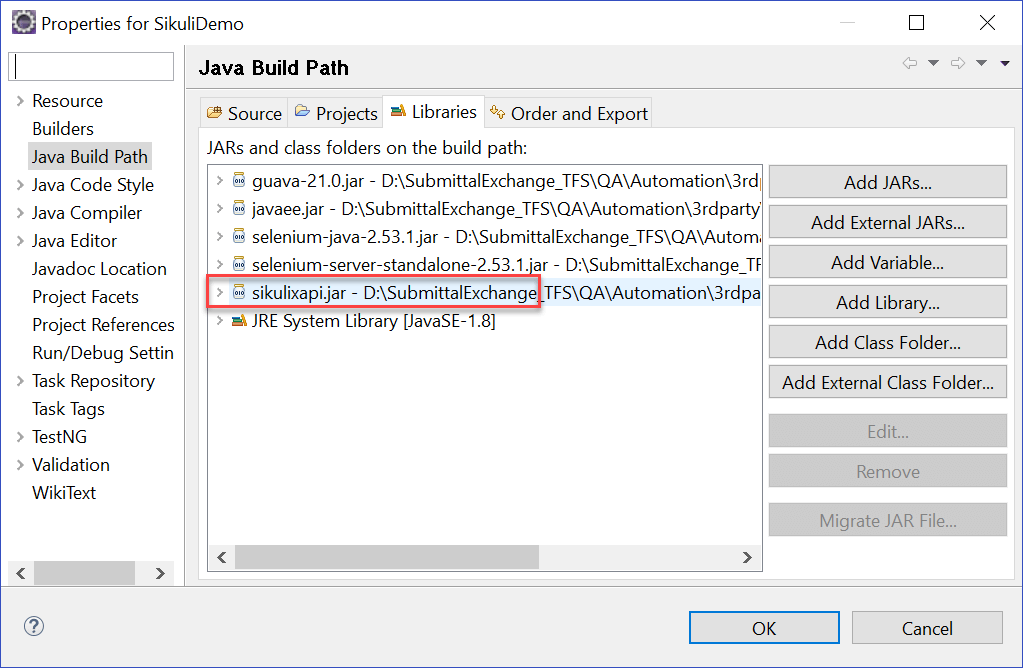The width and height of the screenshot is (1023, 668).
Task: Click the help question mark icon
Action: [x=34, y=627]
